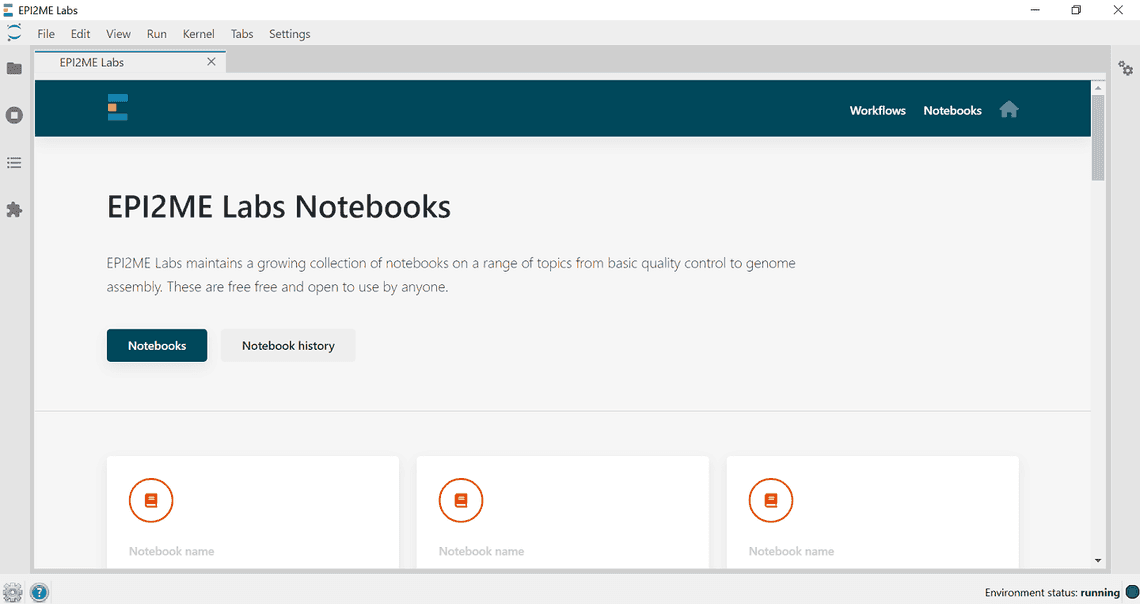Click the blue help question mark icon
The image size is (1140, 604).
(x=39, y=592)
